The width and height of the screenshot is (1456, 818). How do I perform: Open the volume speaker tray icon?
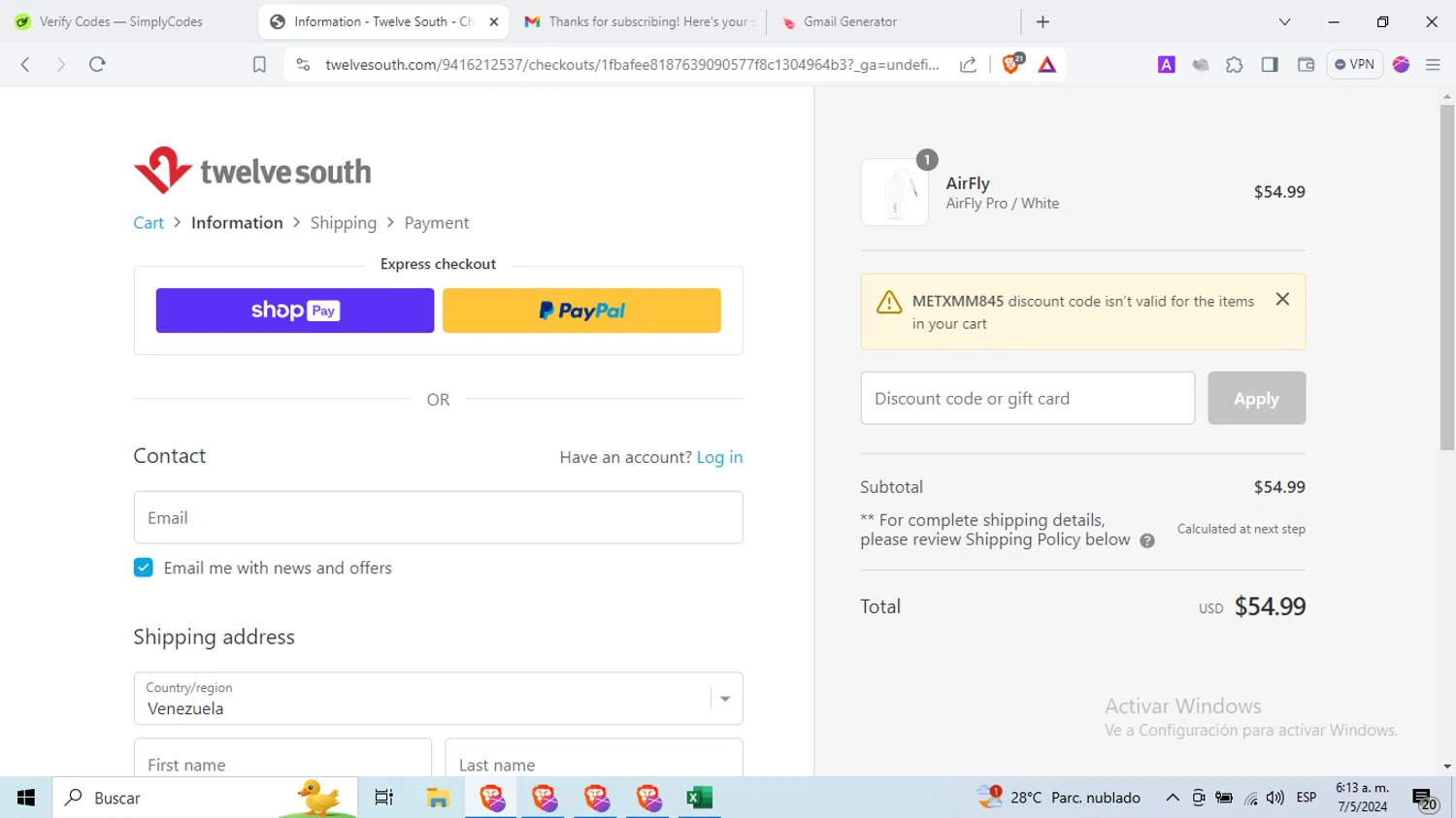[x=1275, y=798]
